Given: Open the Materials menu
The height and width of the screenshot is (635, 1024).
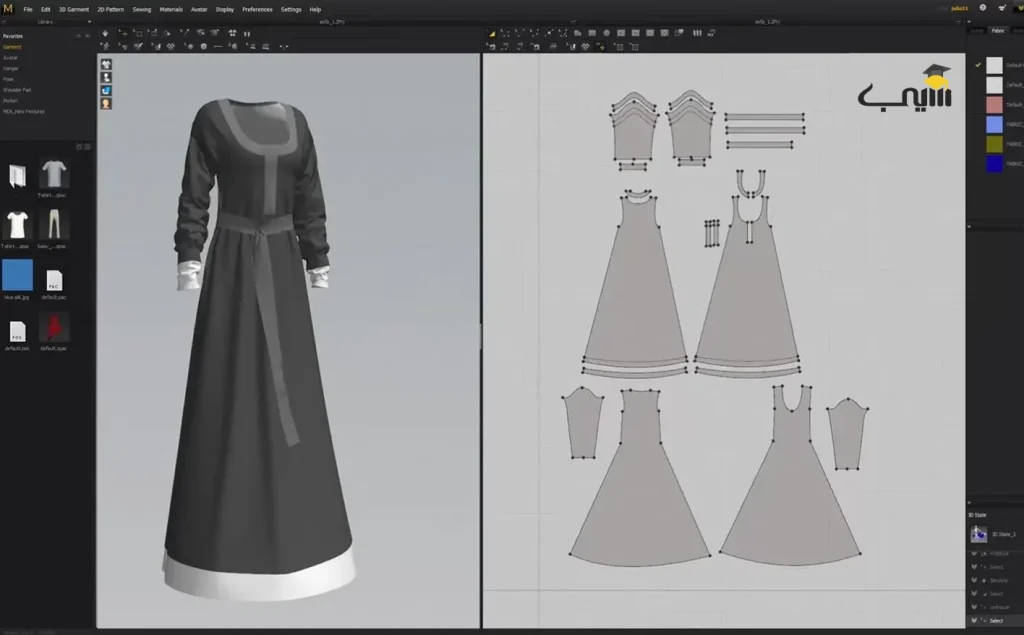Looking at the screenshot, I should pyautogui.click(x=171, y=9).
